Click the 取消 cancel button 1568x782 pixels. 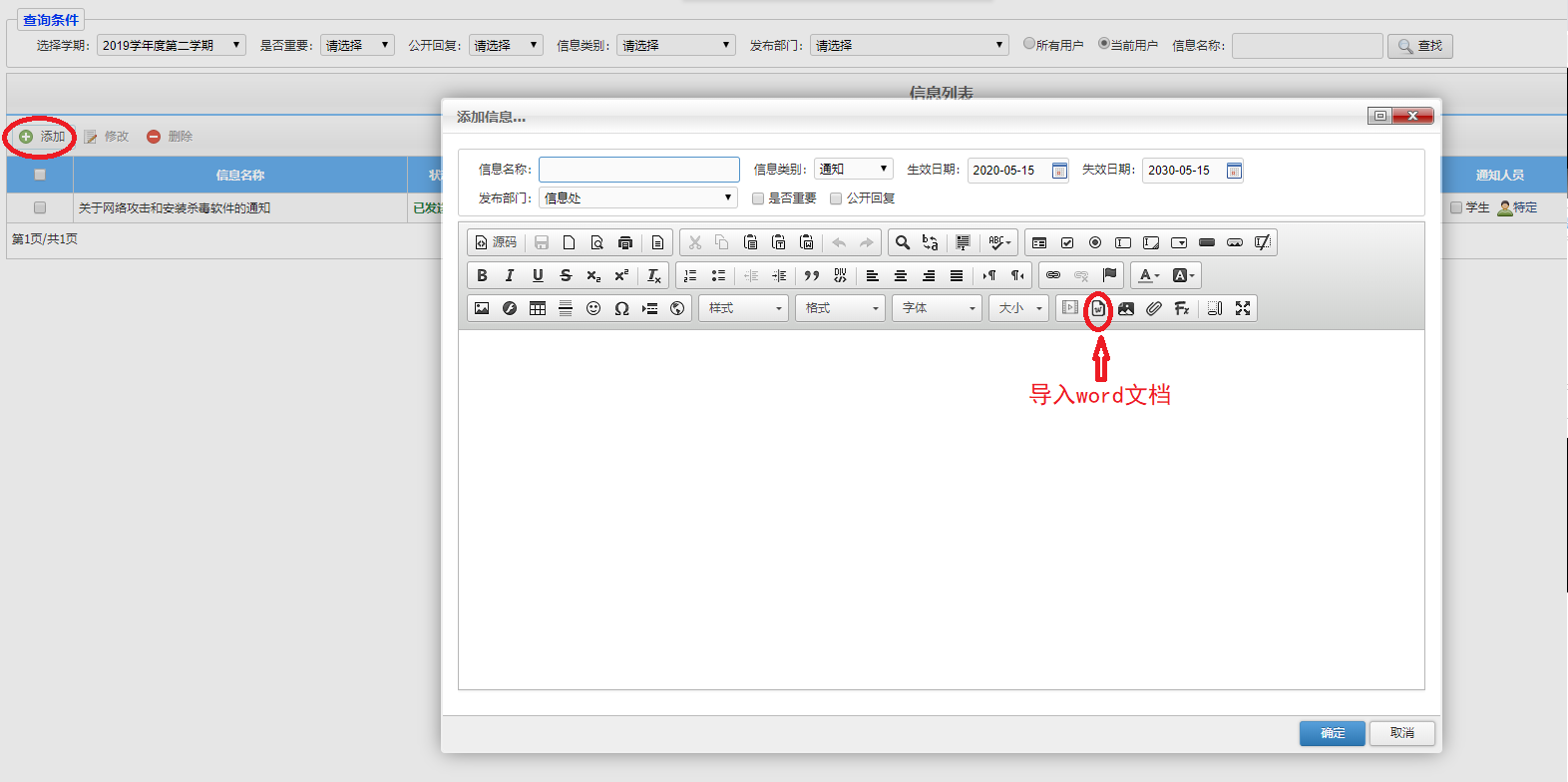tap(1401, 733)
